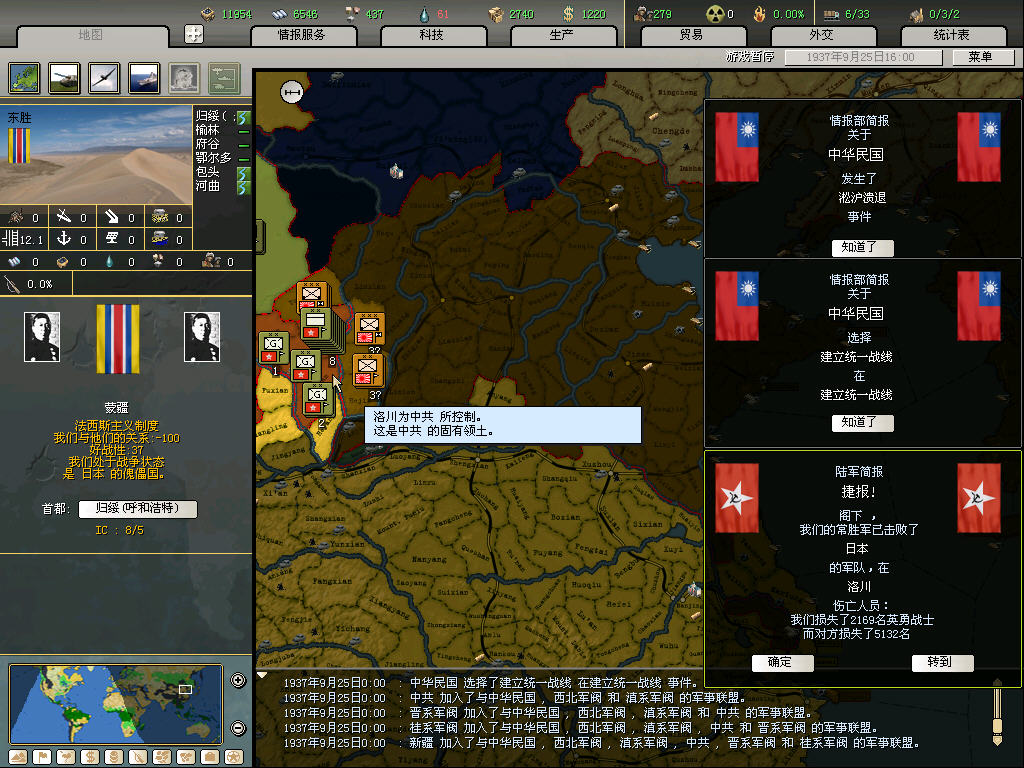The height and width of the screenshot is (768, 1024).
Task: Click log entry 中华民国 选择了建立统一战线
Action: pyautogui.click(x=490, y=683)
